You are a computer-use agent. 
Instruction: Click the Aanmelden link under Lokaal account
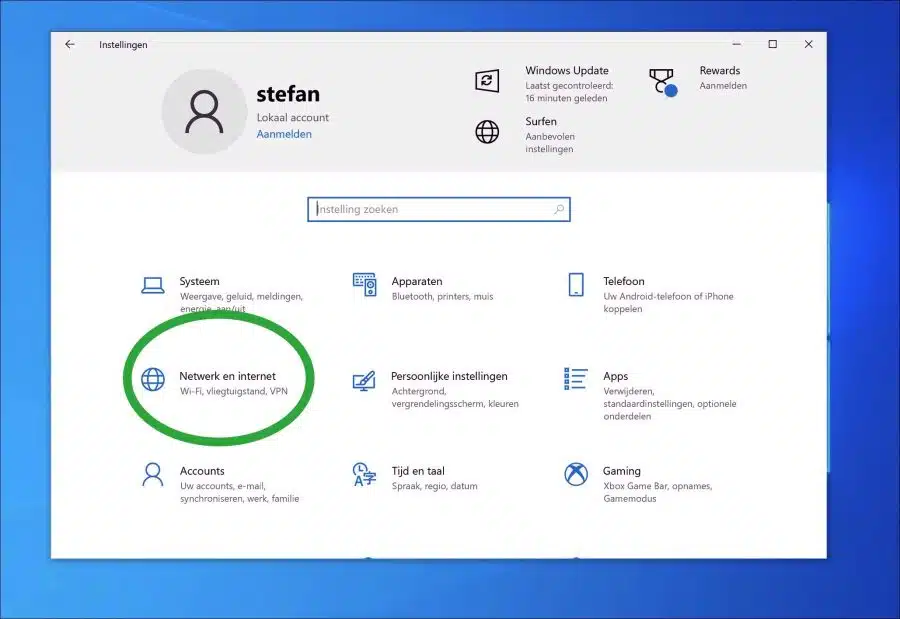284,134
